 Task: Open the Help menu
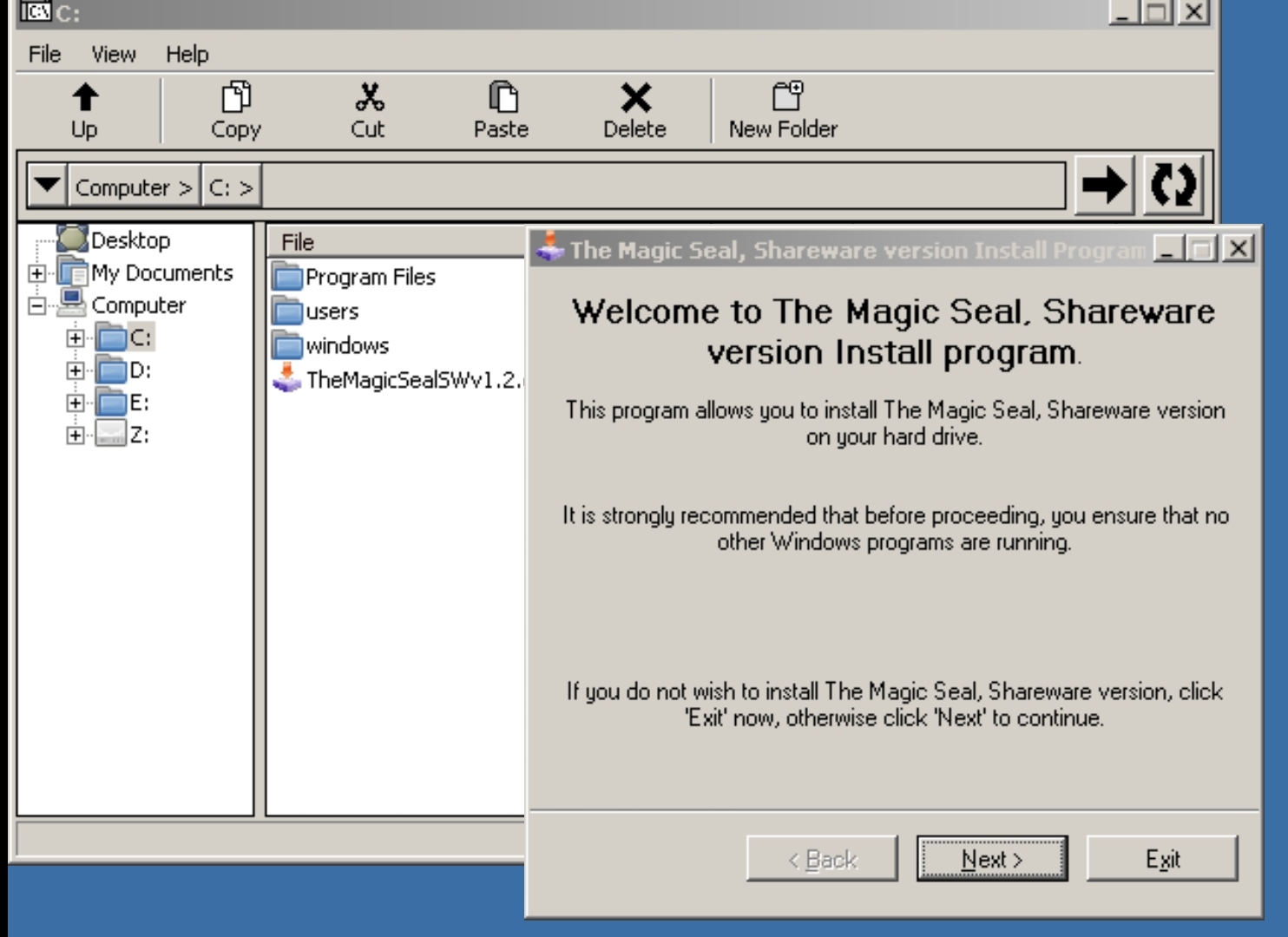click(x=187, y=54)
